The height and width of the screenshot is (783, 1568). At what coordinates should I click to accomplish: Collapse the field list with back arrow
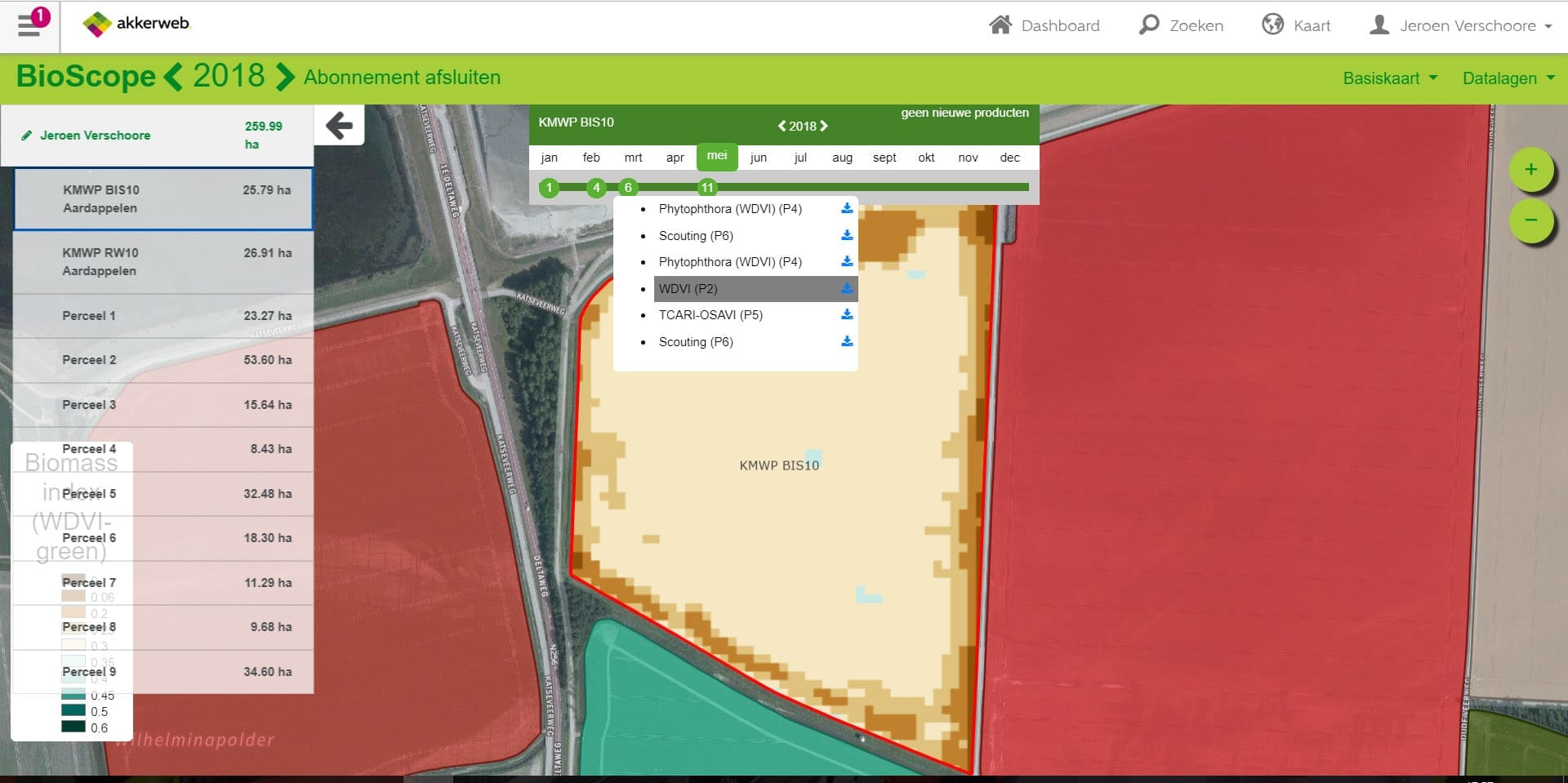point(339,126)
